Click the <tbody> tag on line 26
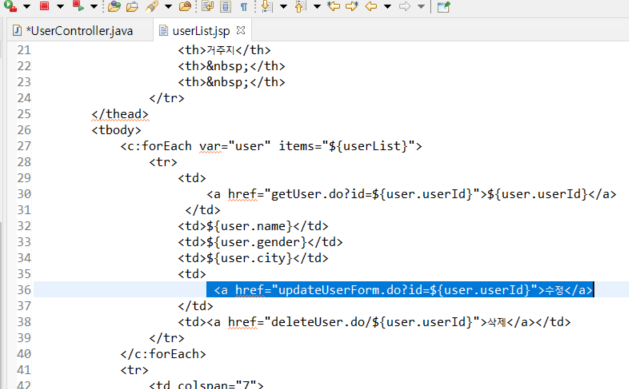Screen dimensions: 629x389 coord(116,130)
